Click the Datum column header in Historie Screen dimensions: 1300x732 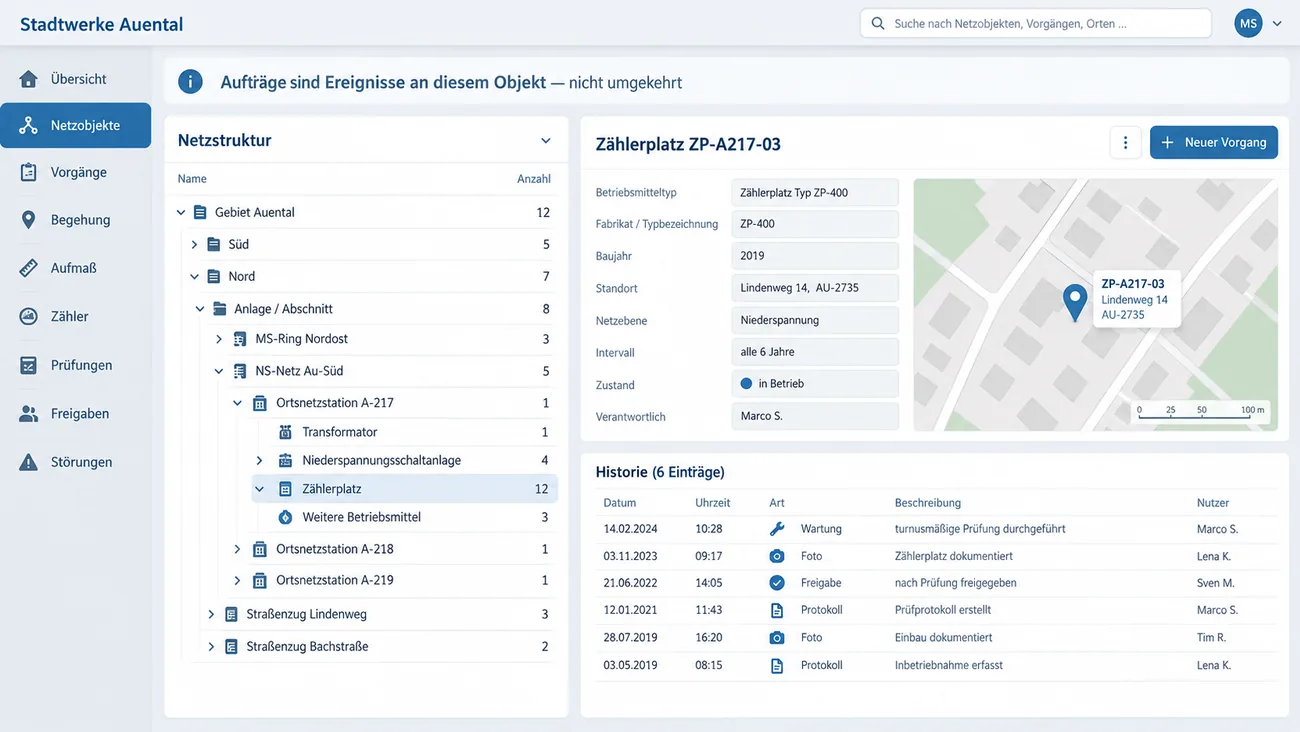(x=620, y=503)
